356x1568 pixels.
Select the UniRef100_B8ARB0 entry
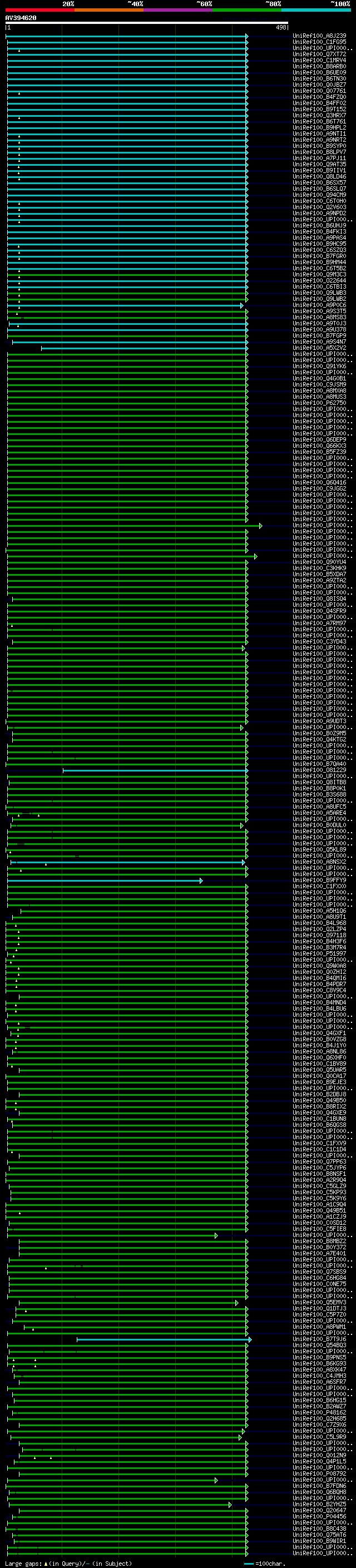319,66
